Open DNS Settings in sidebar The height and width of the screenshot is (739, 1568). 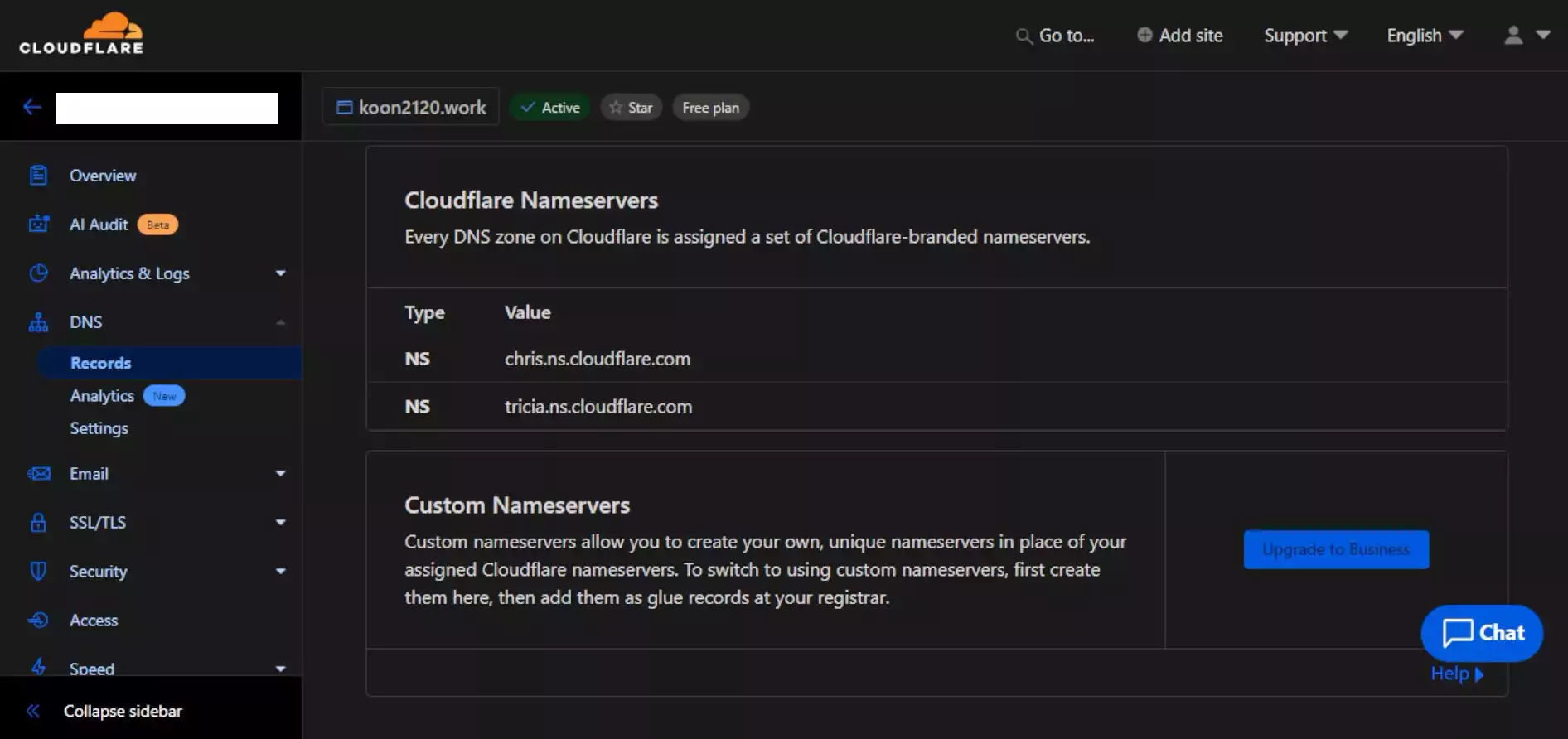pos(99,428)
